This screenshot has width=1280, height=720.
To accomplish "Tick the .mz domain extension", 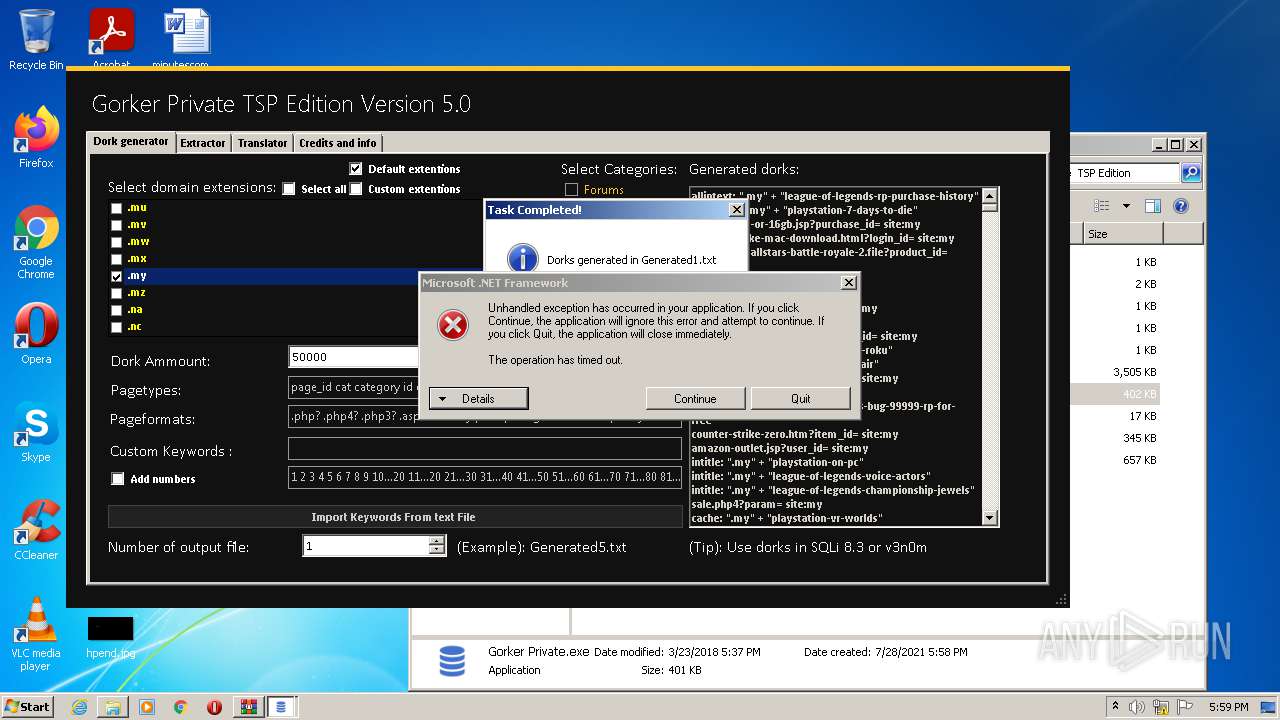I will [x=117, y=293].
